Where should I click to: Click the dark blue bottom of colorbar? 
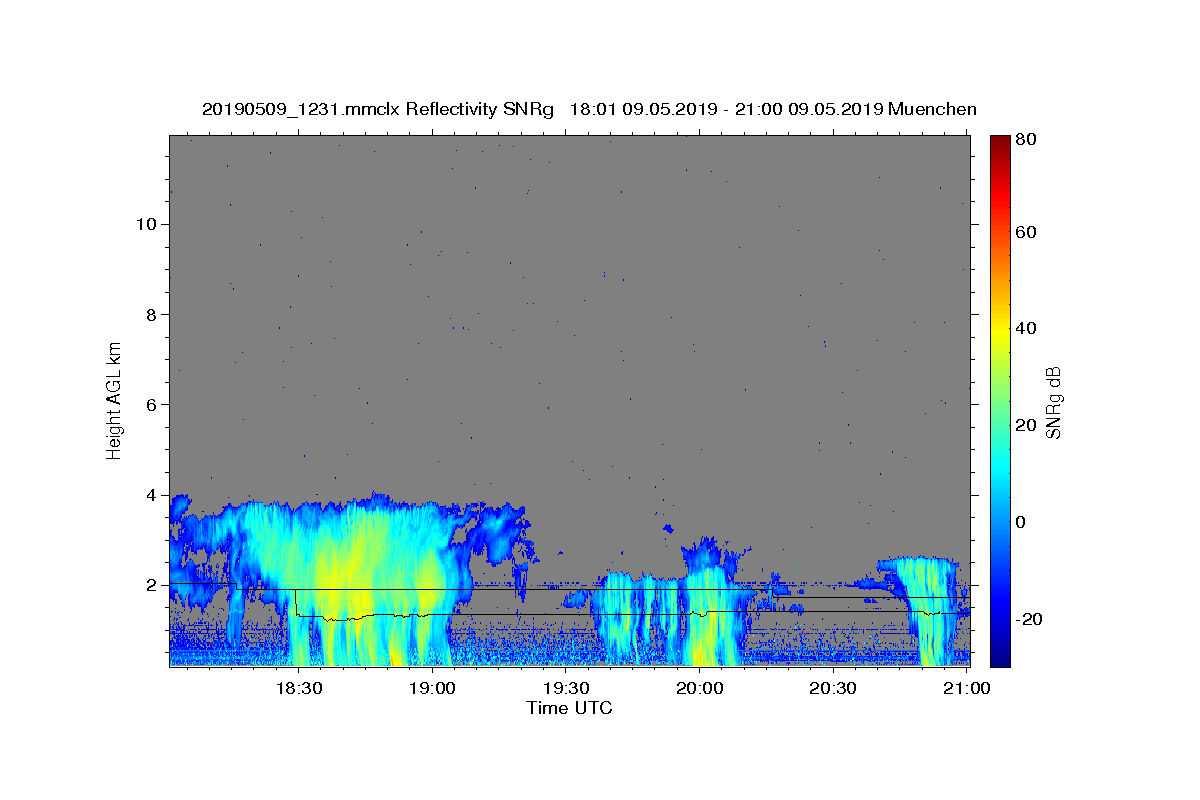point(1000,655)
